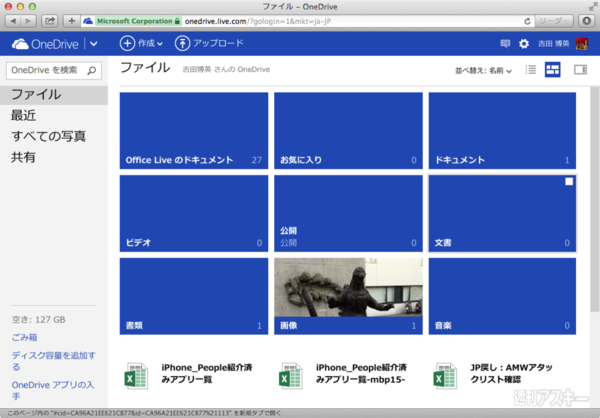Click the Reader (リーダー) button
Screen dimensions: 600x418
click(x=553, y=21)
